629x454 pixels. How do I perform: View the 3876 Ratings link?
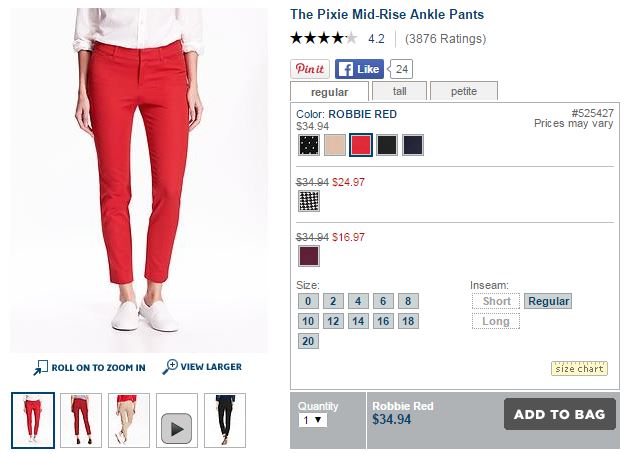click(445, 39)
